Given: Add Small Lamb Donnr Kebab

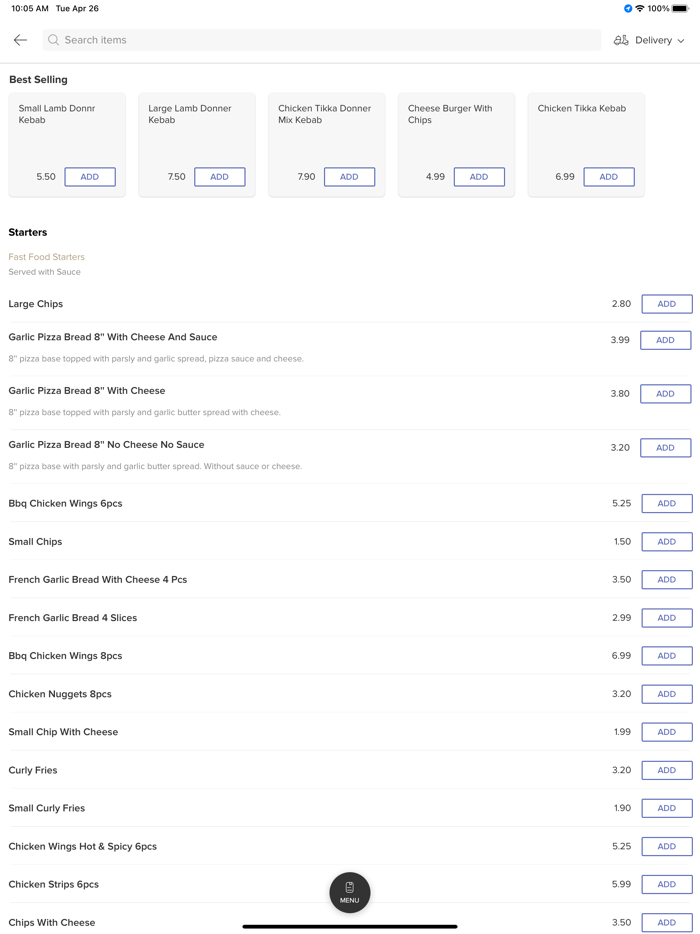Looking at the screenshot, I should pyautogui.click(x=90, y=177).
